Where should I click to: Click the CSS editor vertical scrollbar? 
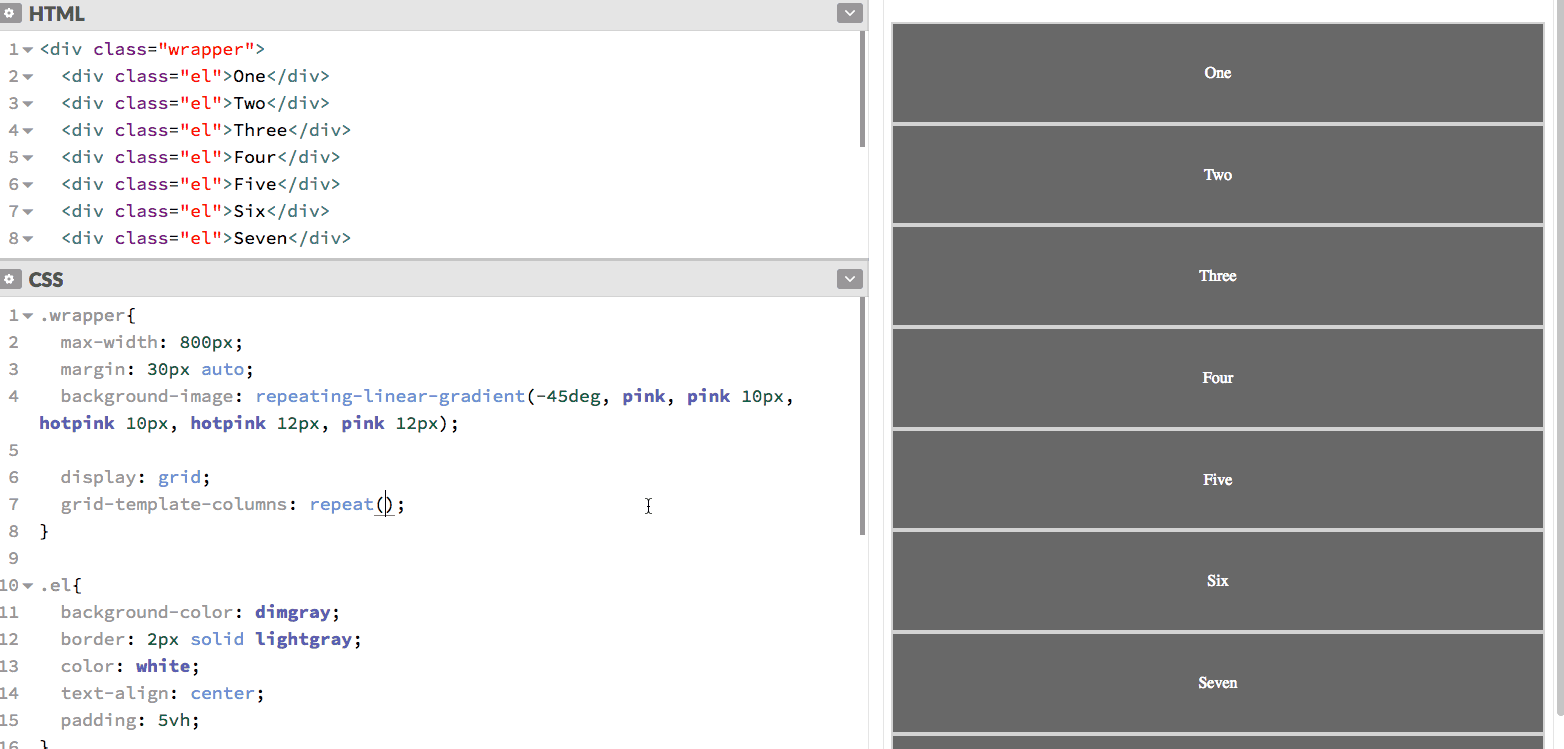[862, 415]
